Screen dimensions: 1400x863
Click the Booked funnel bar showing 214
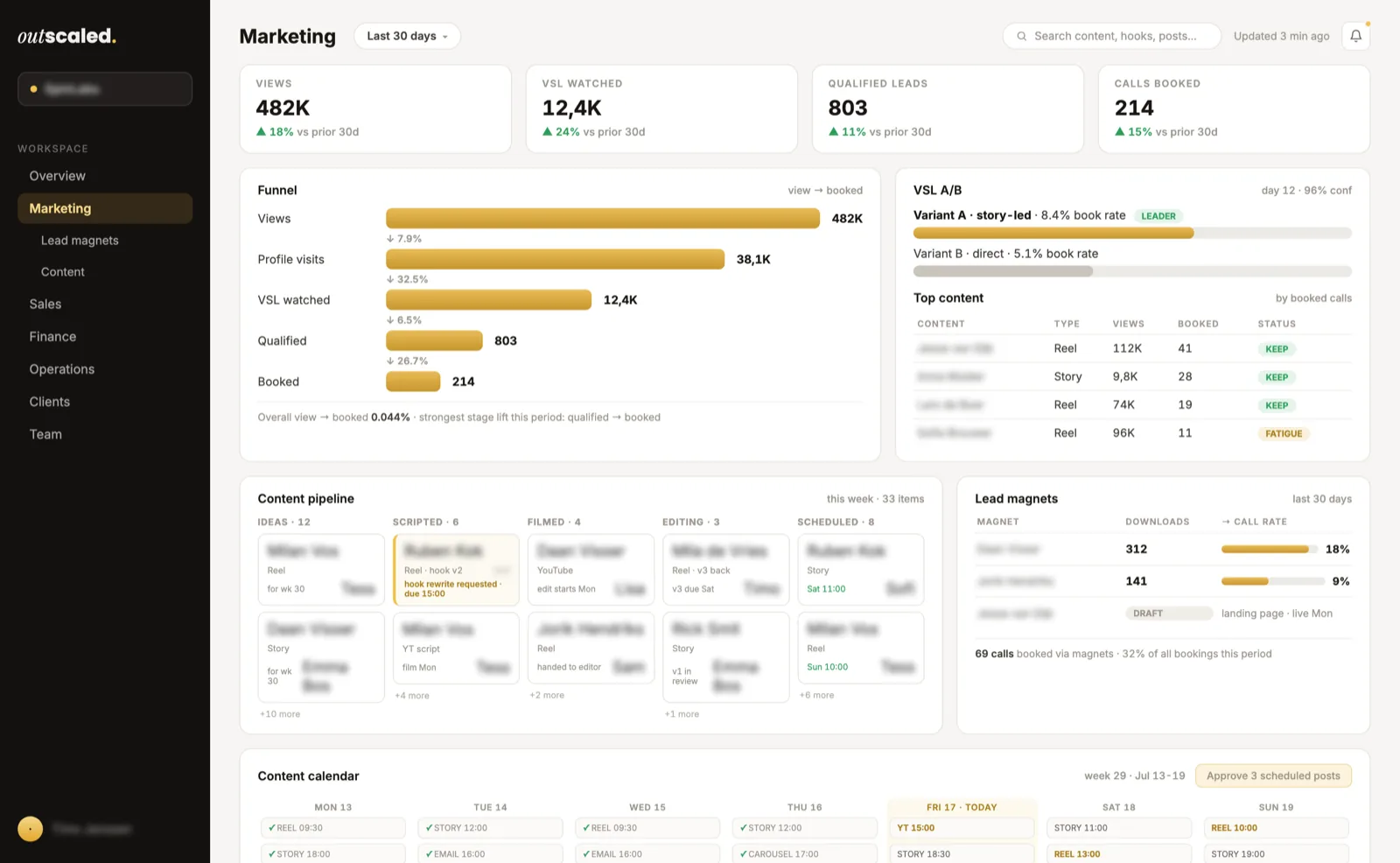pos(413,382)
